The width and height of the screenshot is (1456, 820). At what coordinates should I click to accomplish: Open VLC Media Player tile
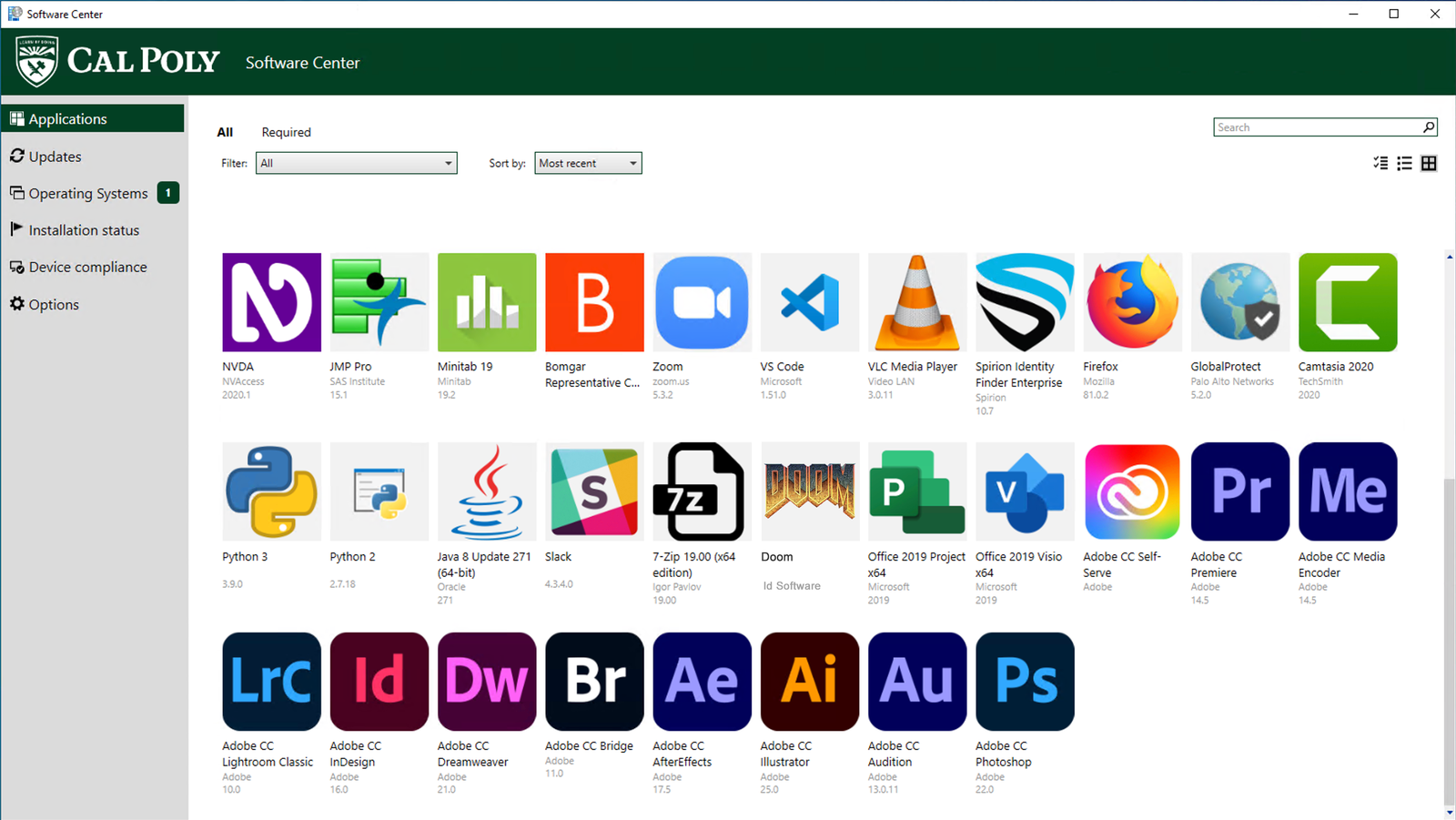[917, 302]
